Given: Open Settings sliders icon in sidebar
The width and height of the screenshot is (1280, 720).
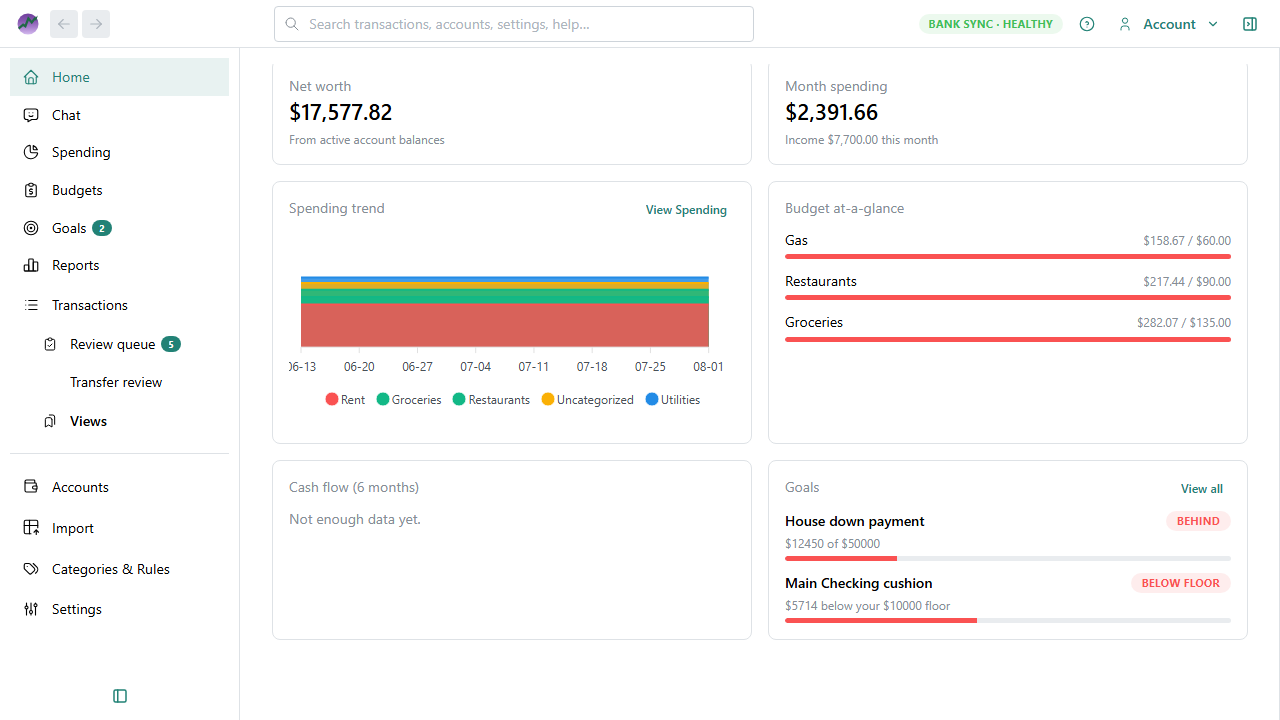Looking at the screenshot, I should tap(31, 609).
